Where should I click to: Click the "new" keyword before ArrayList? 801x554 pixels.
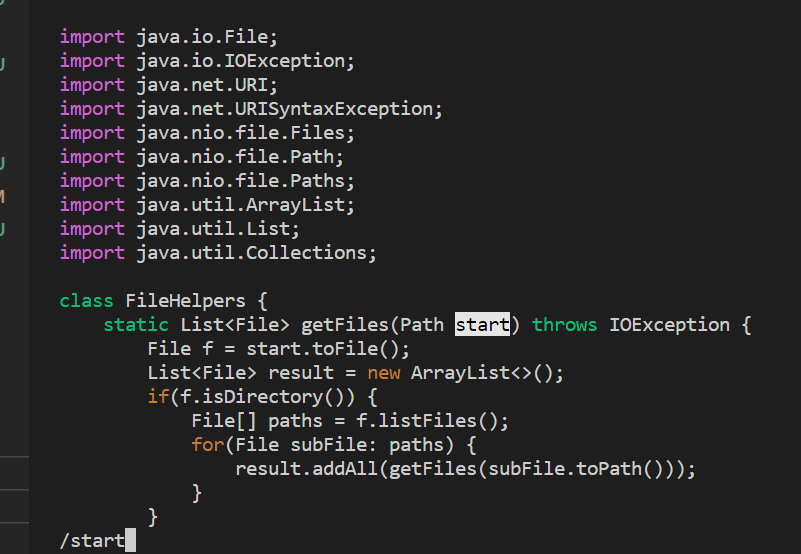coord(383,373)
